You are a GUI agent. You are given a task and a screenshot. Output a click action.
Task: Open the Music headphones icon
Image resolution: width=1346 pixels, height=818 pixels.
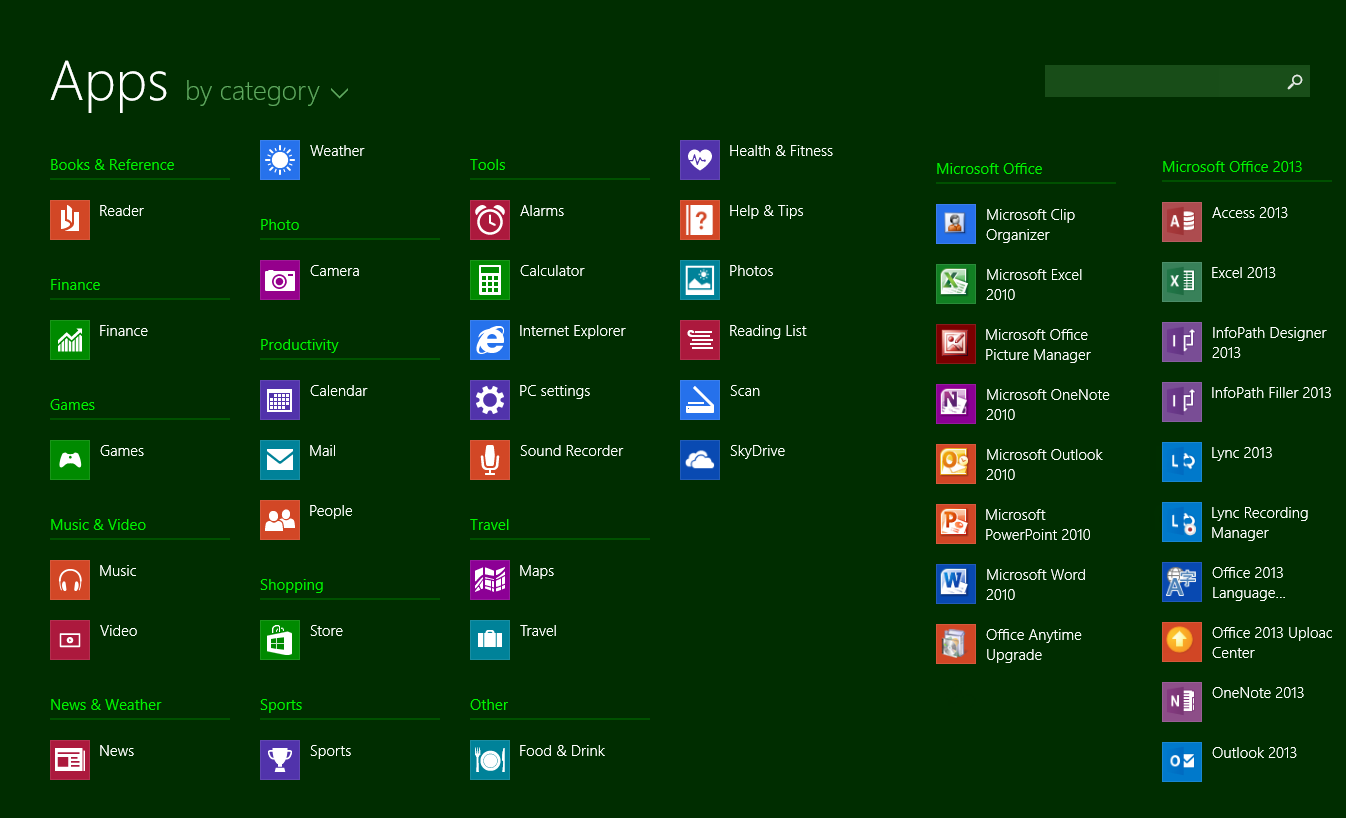click(x=70, y=580)
